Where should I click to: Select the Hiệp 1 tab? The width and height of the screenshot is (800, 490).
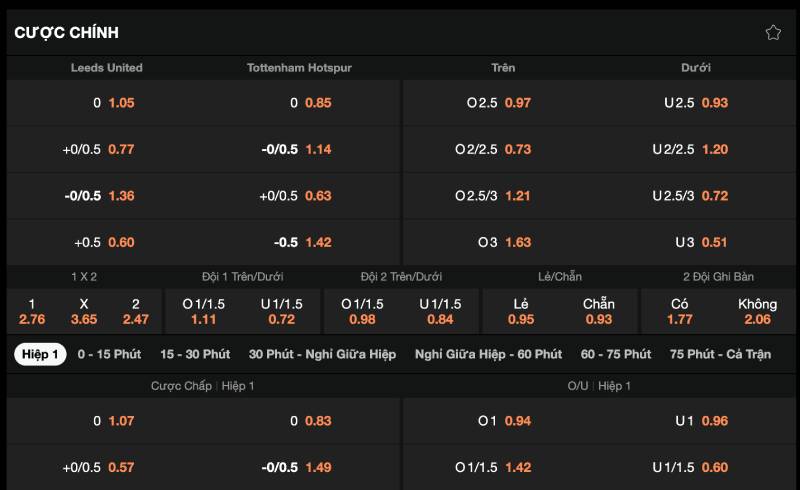click(41, 354)
